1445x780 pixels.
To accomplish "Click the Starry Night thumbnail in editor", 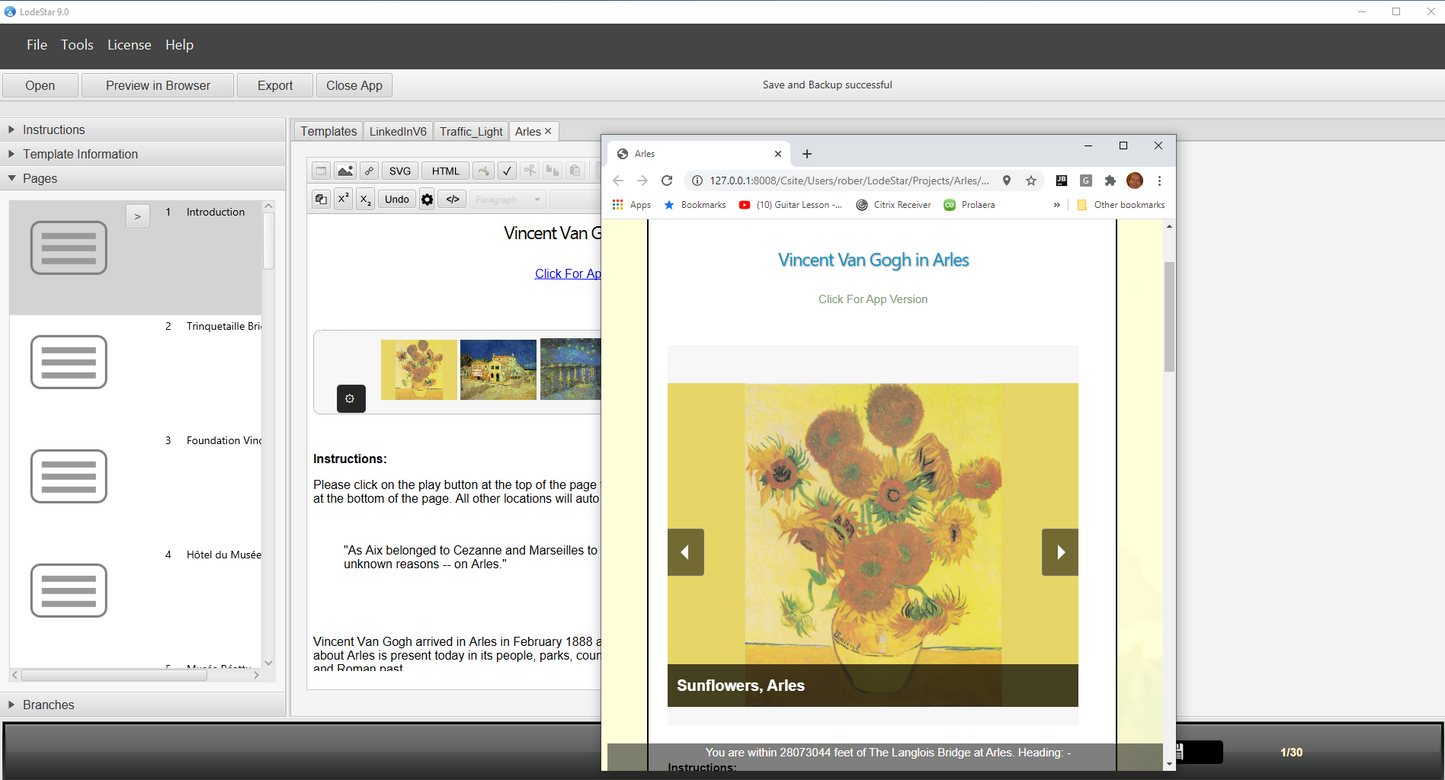I will (571, 370).
